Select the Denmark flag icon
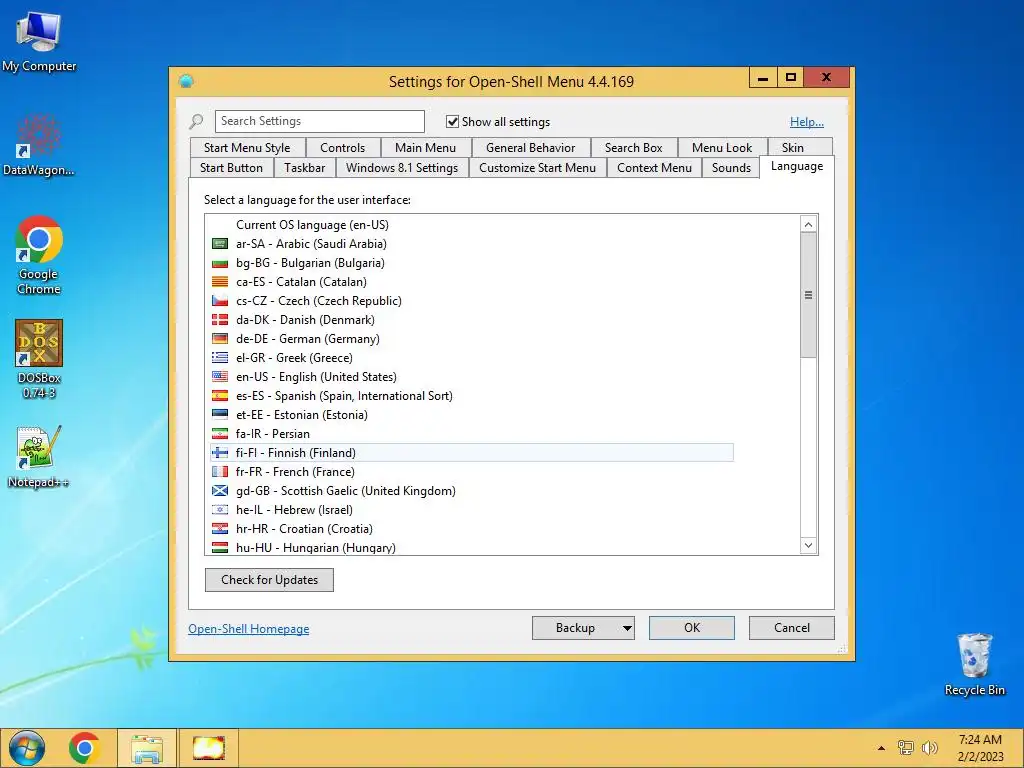 220,319
